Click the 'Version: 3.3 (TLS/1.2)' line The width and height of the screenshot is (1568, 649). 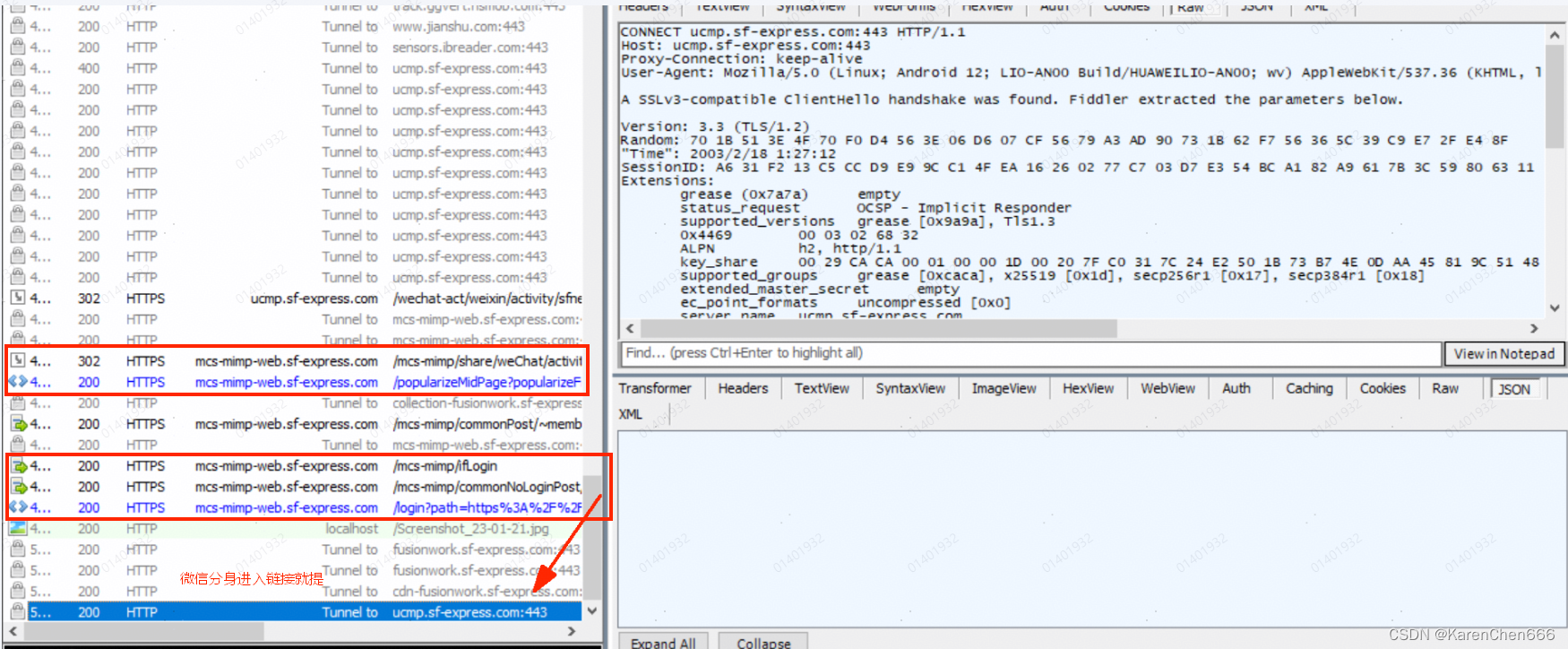click(x=715, y=126)
